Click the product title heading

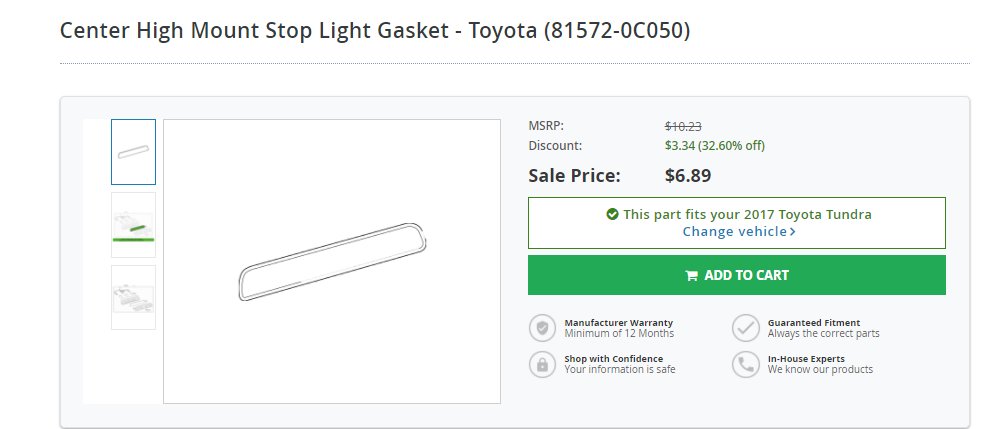tap(375, 30)
